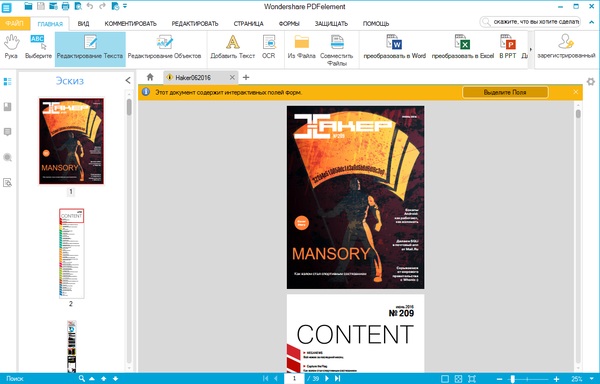Open the ЗАЩИЩАТЬ tab
Viewport: 600px width, 384px height.
(x=331, y=24)
